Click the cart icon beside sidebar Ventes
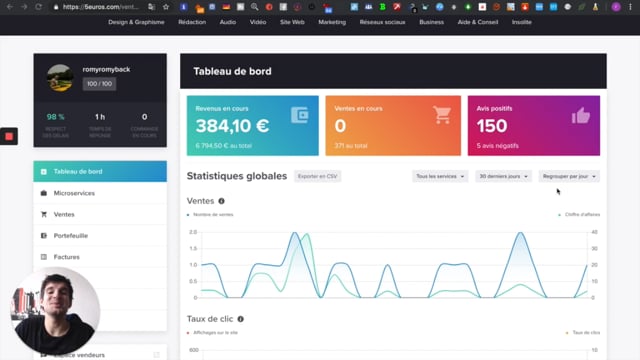This screenshot has height=360, width=640. coord(44,214)
